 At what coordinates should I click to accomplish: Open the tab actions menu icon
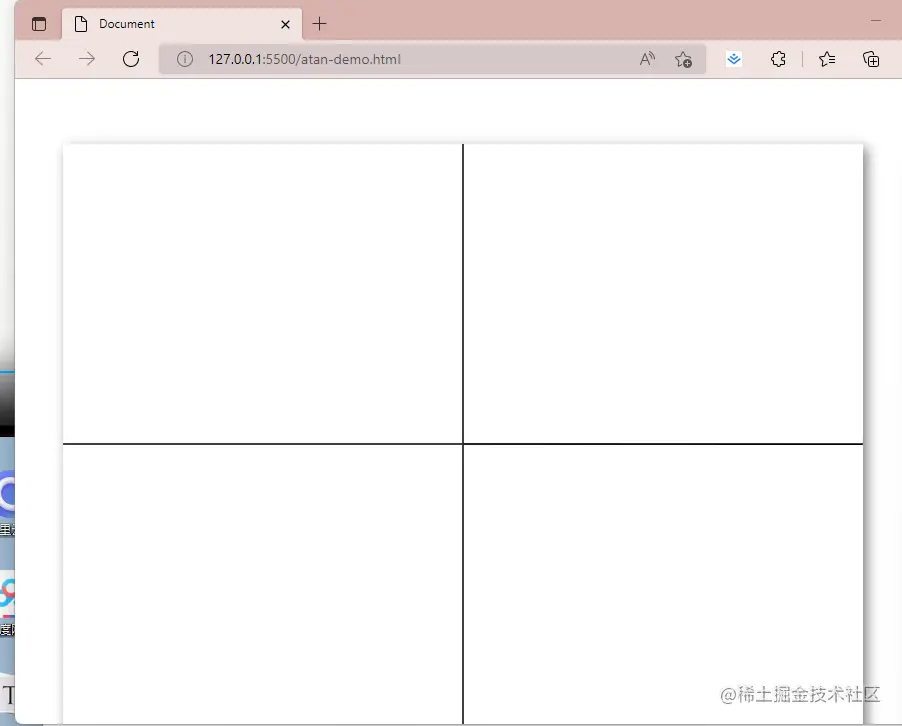click(39, 24)
